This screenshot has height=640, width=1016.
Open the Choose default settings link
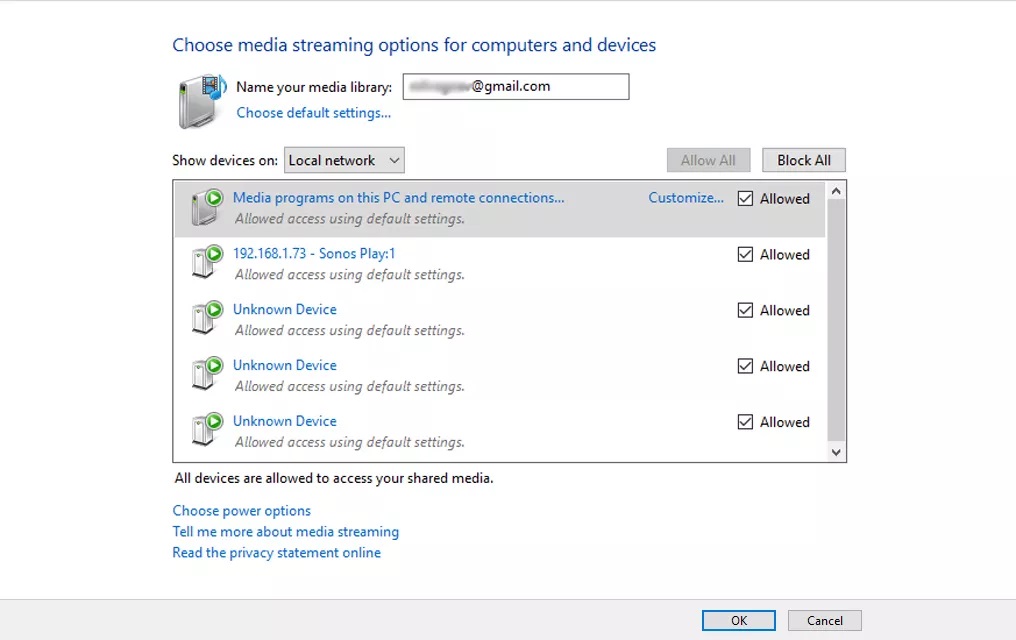[x=313, y=113]
